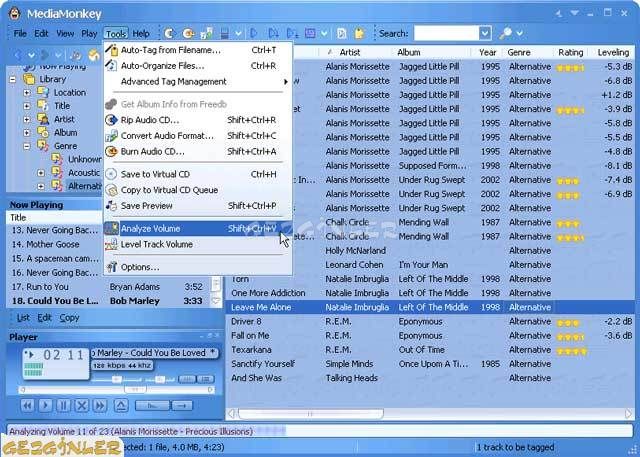Screen dimensions: 640x457
Task: Click the List button under Now Playing
Action: [23, 318]
